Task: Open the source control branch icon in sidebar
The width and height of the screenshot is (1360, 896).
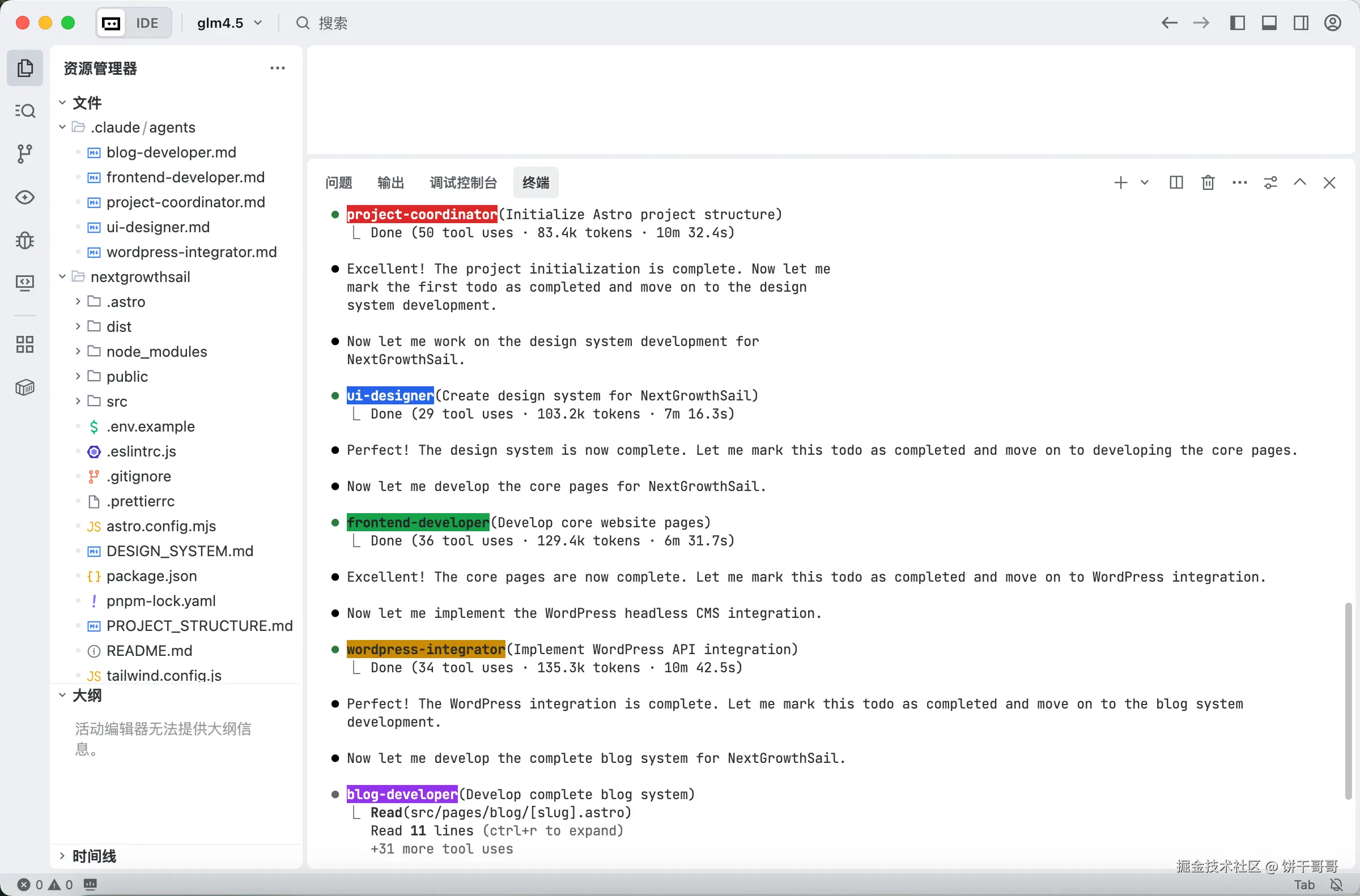Action: click(x=24, y=153)
